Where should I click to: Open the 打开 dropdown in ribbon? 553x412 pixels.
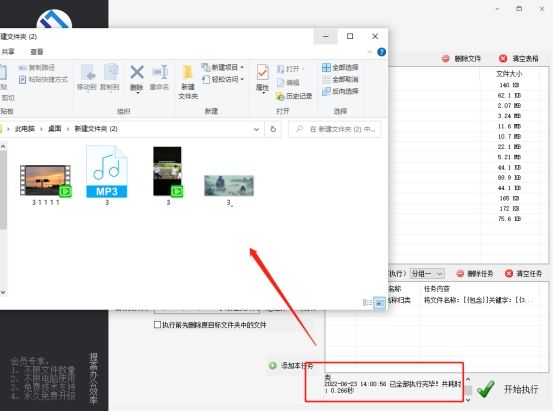pos(303,69)
